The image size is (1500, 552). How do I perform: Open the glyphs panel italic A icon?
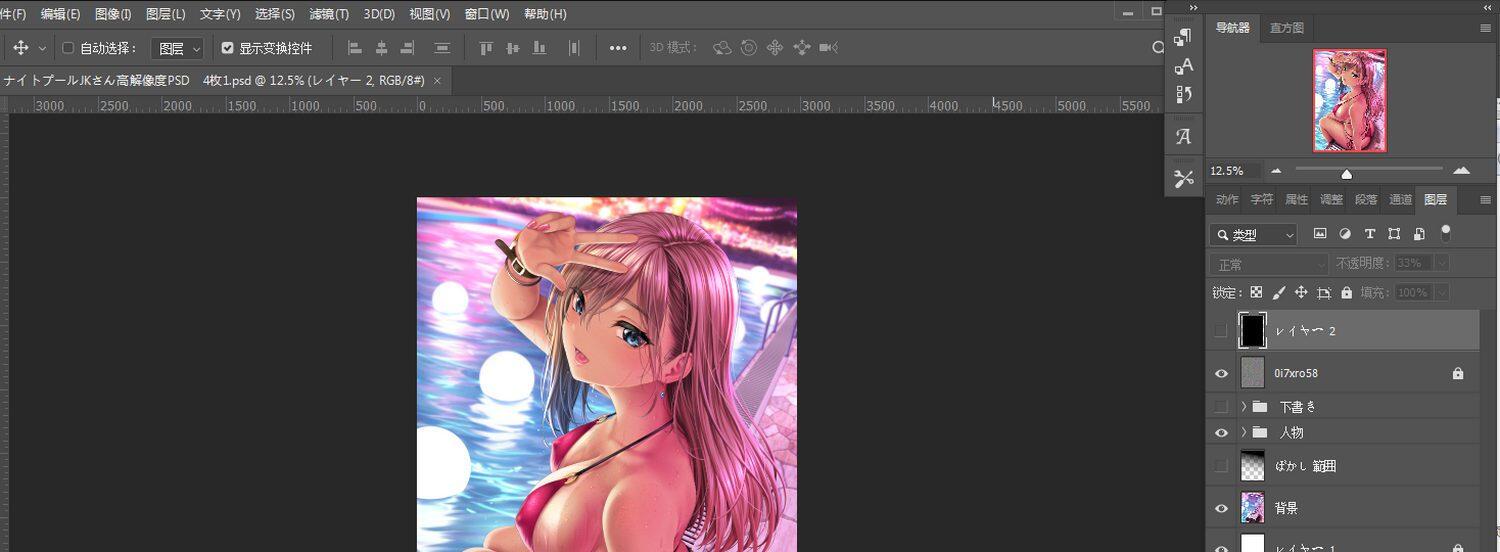tap(1184, 137)
